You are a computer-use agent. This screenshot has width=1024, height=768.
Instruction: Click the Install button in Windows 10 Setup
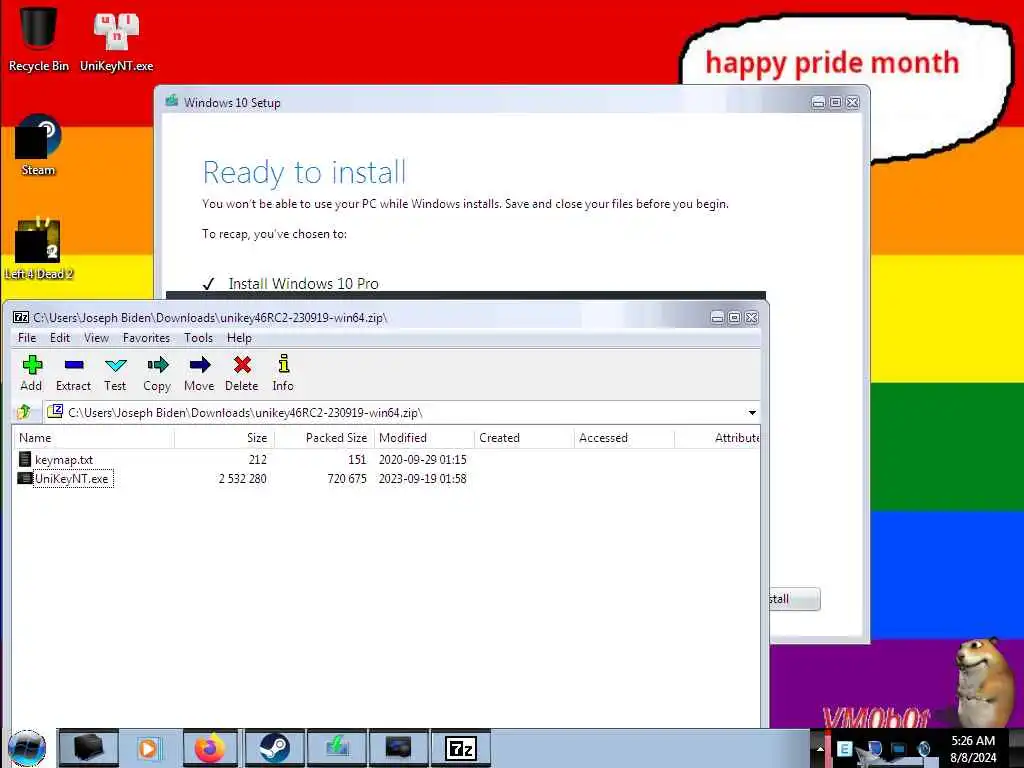[794, 599]
